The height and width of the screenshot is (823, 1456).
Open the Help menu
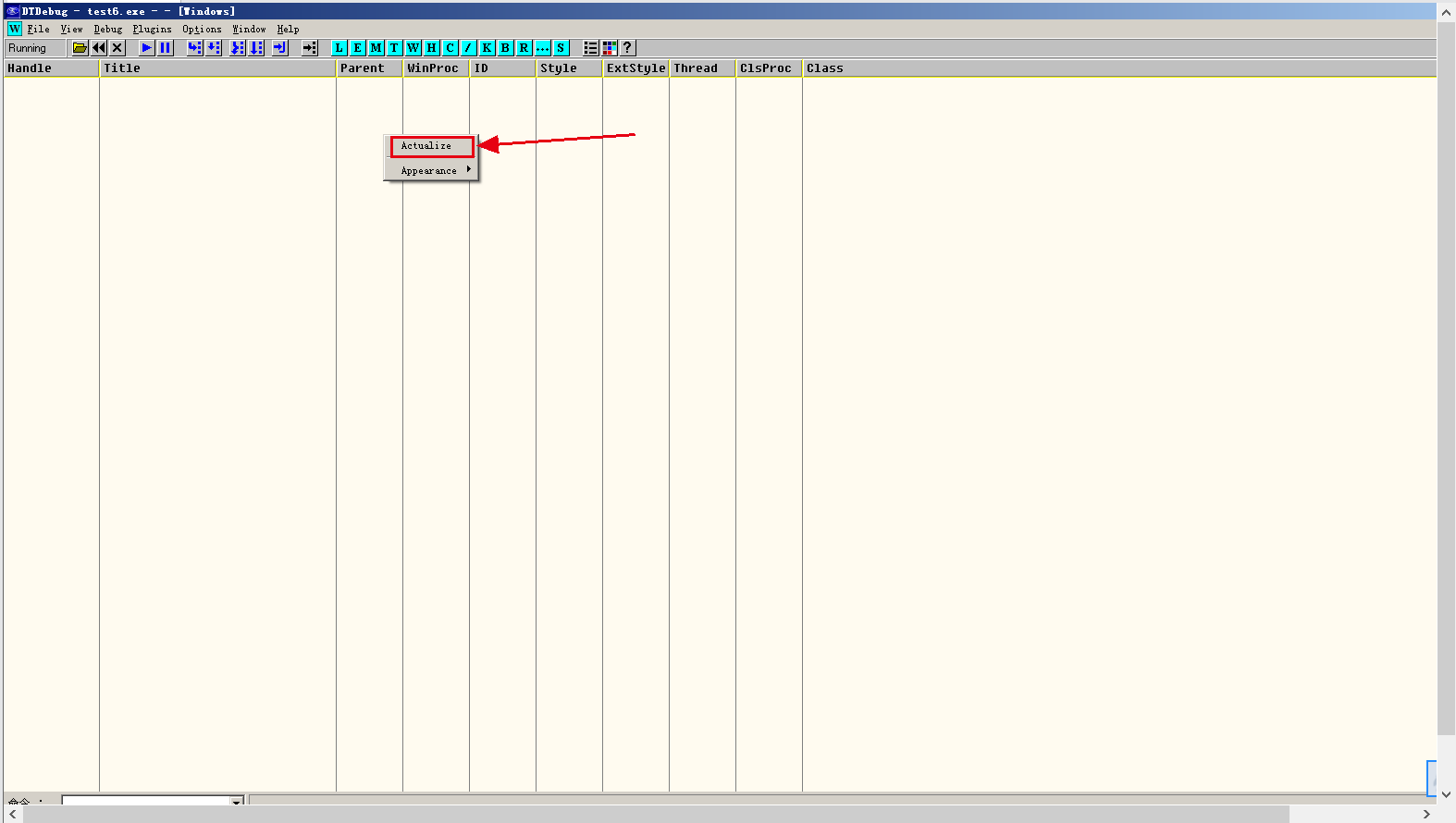pos(288,30)
